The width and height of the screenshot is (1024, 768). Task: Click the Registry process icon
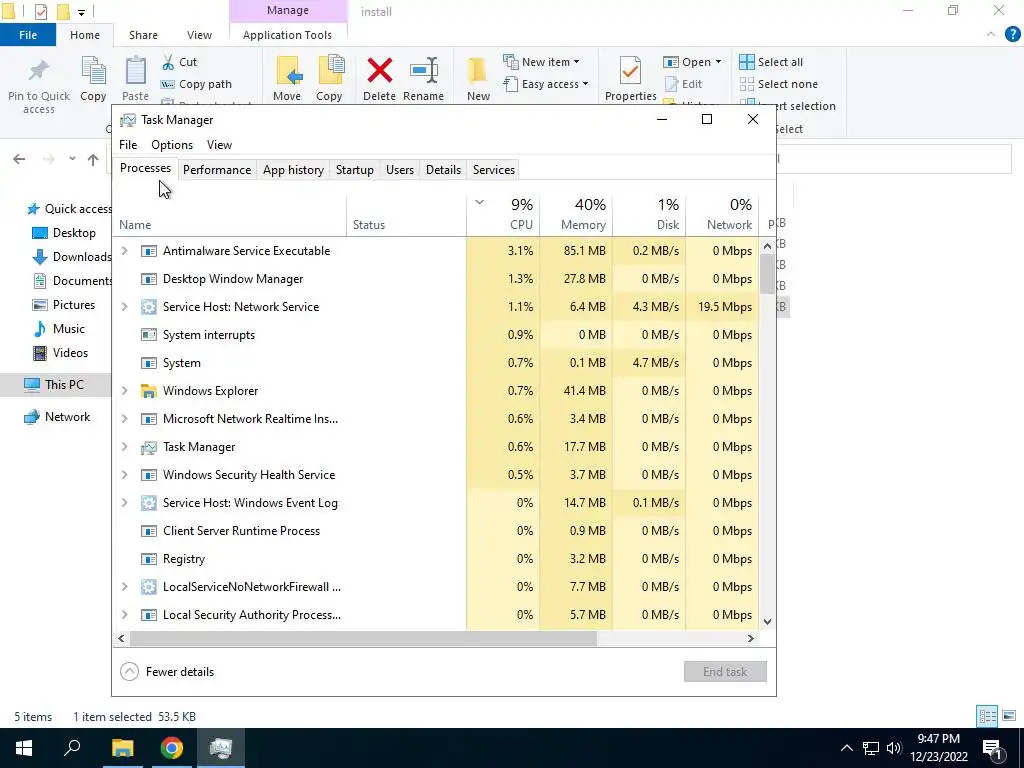click(149, 559)
